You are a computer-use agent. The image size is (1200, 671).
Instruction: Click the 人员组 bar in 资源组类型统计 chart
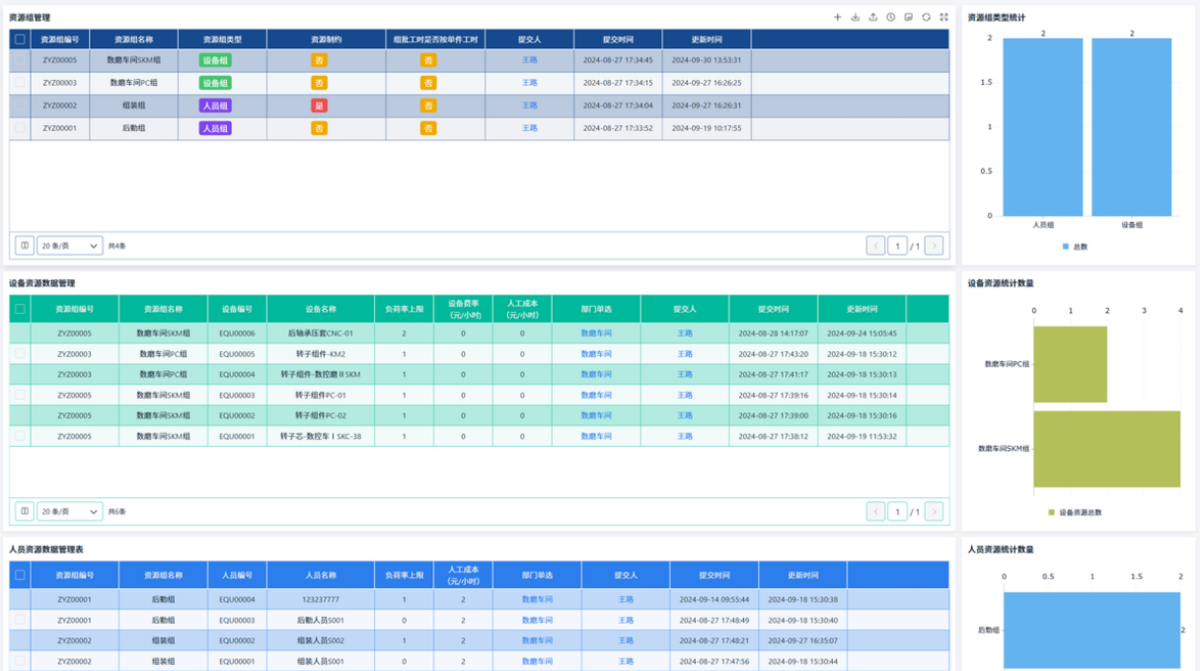point(1042,127)
